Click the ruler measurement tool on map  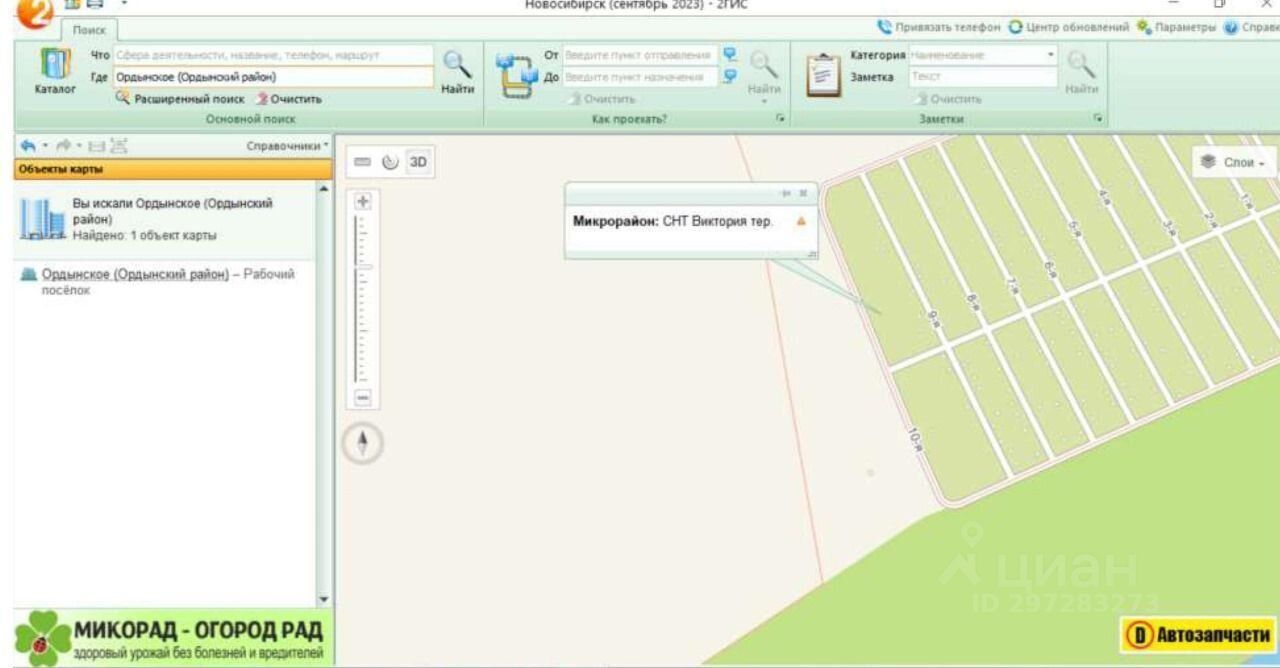tap(360, 161)
